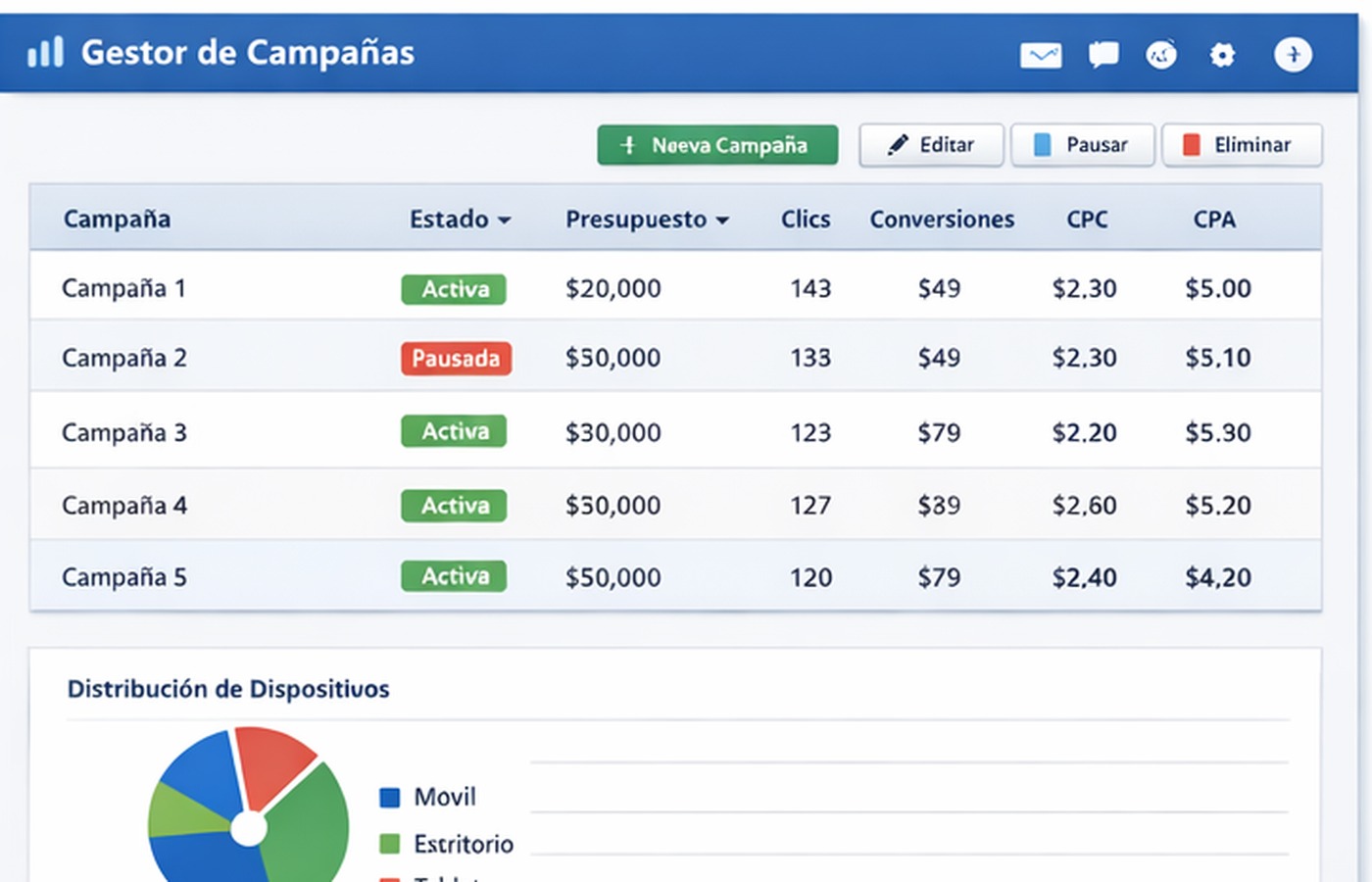Click the user profile avatar icon
The image size is (1372, 882).
point(1294,55)
